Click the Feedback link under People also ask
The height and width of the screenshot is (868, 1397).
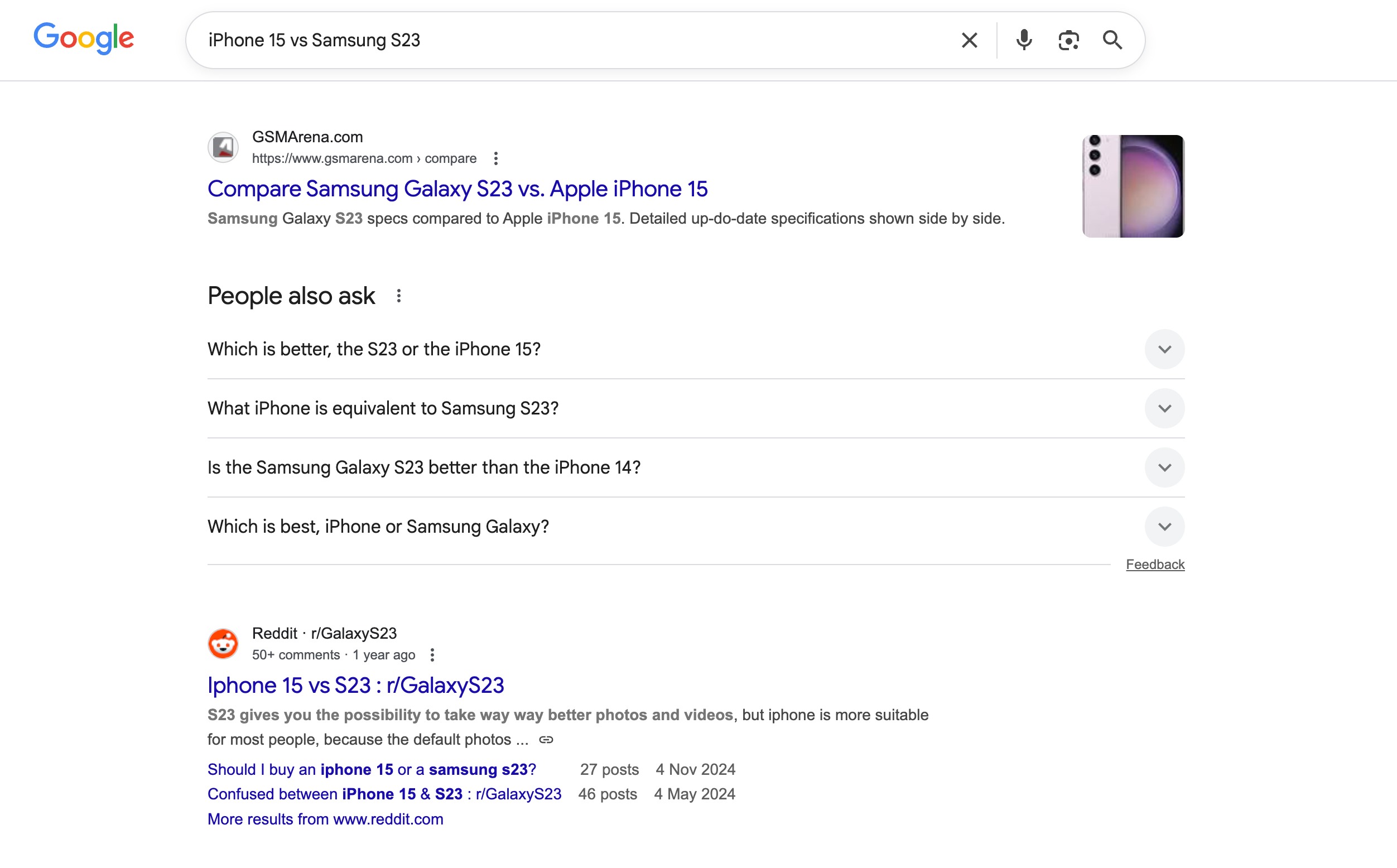tap(1155, 565)
